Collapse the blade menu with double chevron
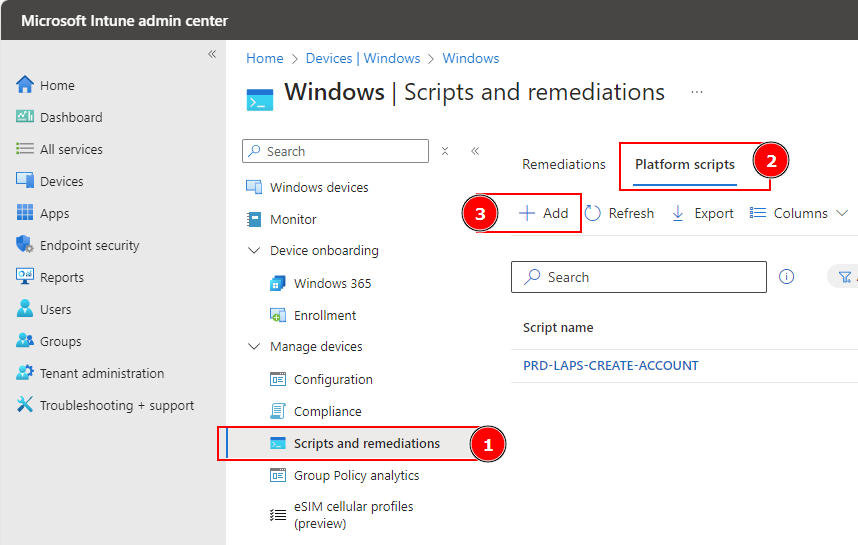 point(475,151)
